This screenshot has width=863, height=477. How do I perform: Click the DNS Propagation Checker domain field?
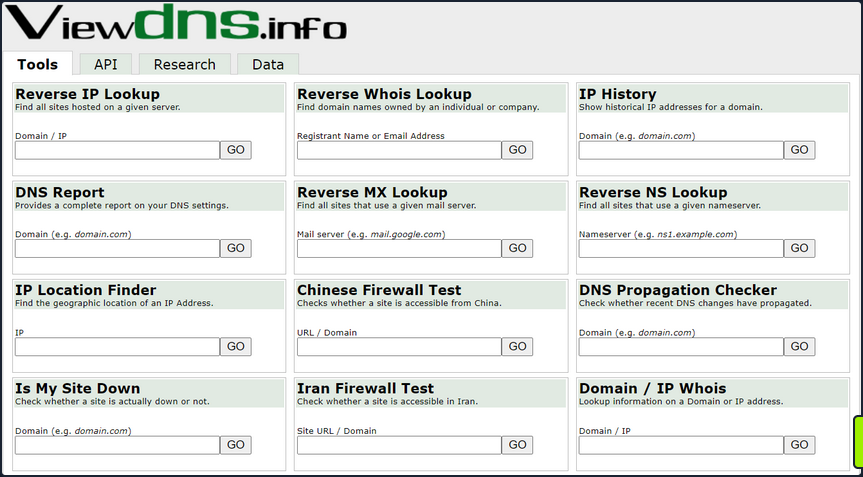point(681,346)
